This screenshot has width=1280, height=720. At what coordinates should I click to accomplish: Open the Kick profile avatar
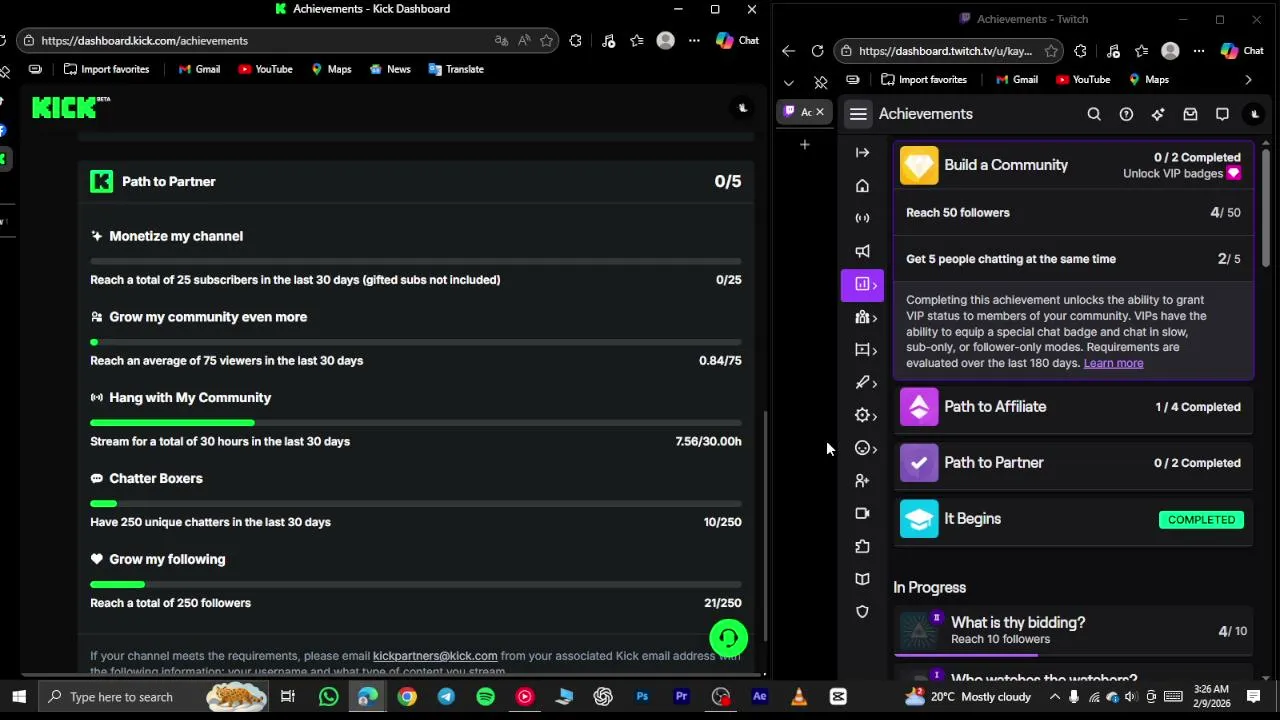coord(742,108)
